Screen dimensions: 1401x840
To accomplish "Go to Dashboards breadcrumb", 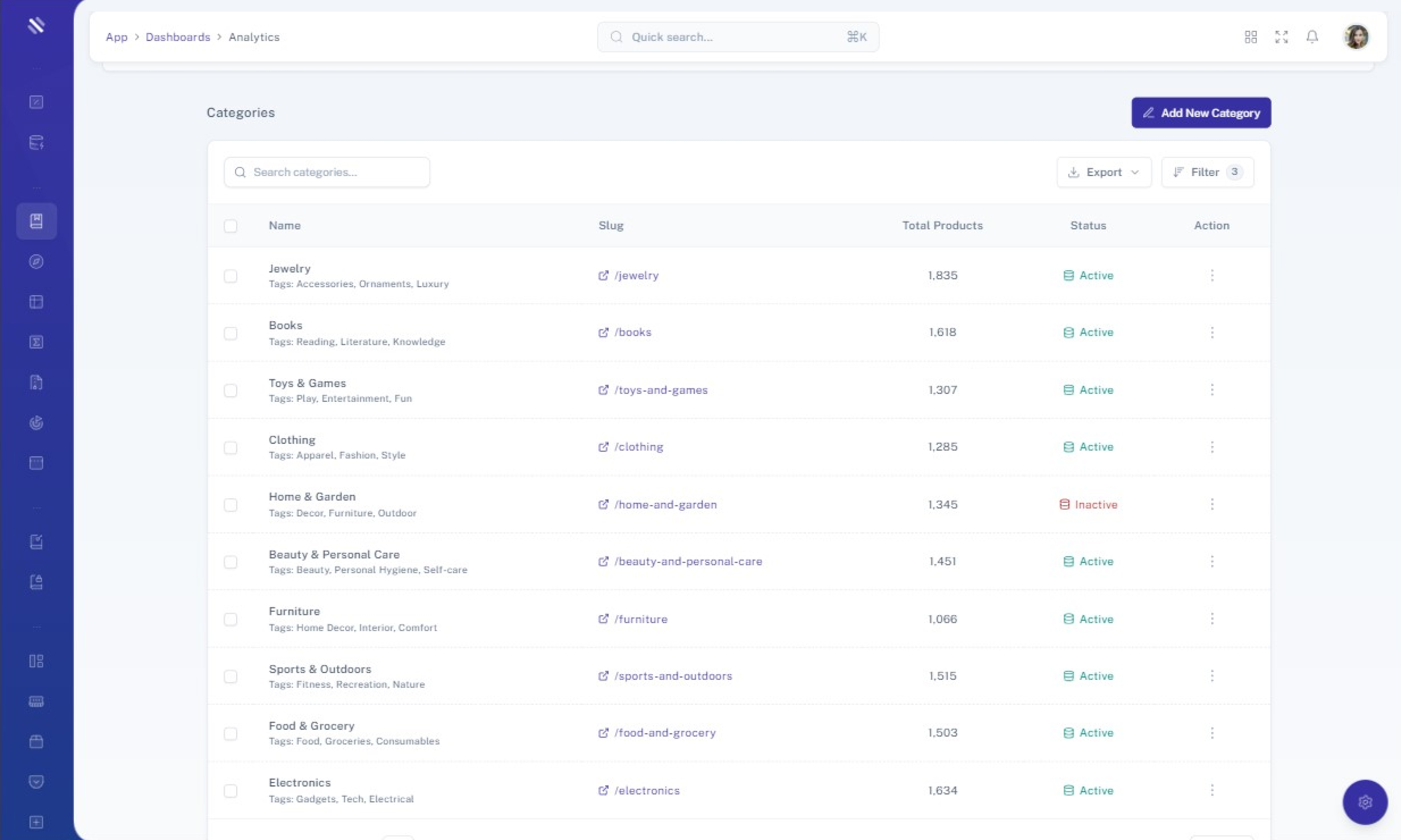I will (x=178, y=37).
